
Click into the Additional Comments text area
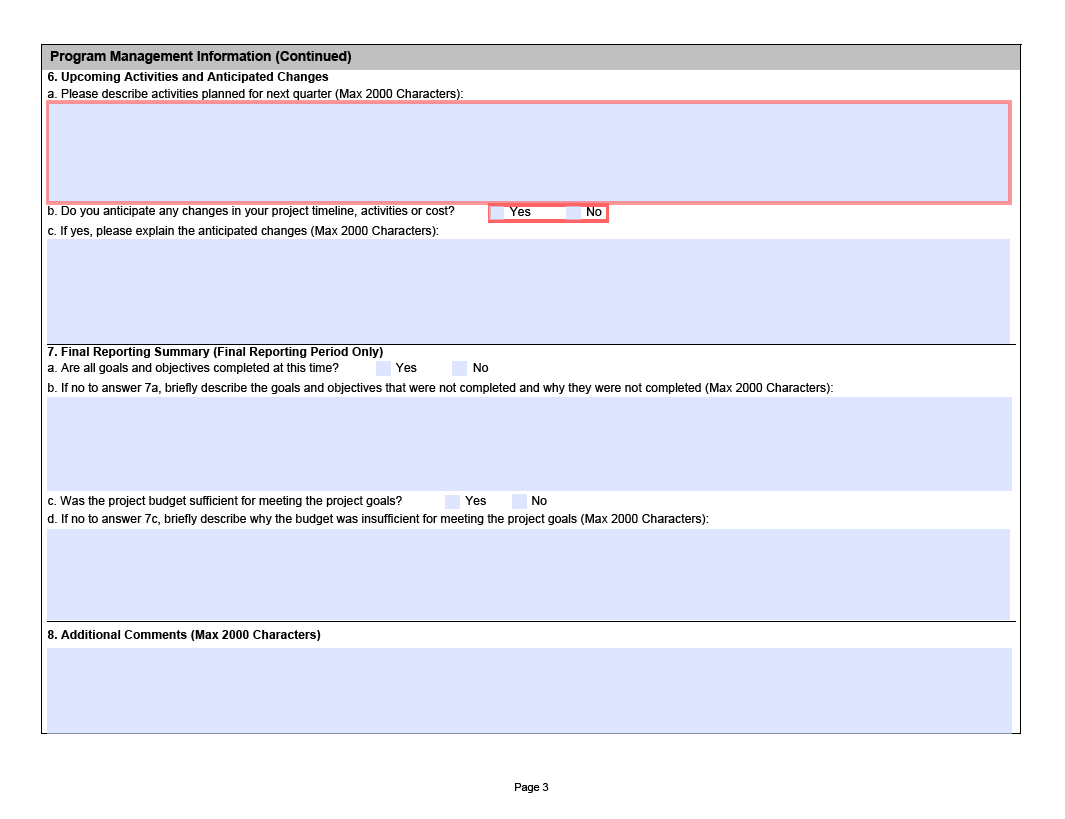(x=528, y=689)
